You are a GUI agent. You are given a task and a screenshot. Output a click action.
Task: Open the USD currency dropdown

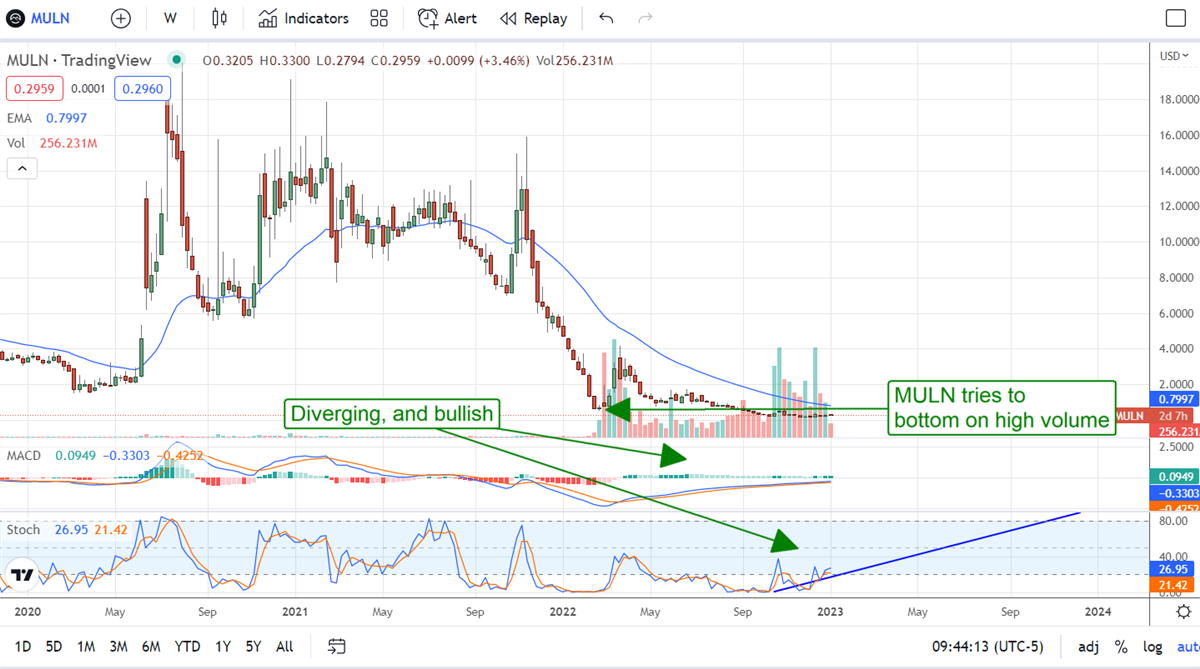tap(1170, 56)
